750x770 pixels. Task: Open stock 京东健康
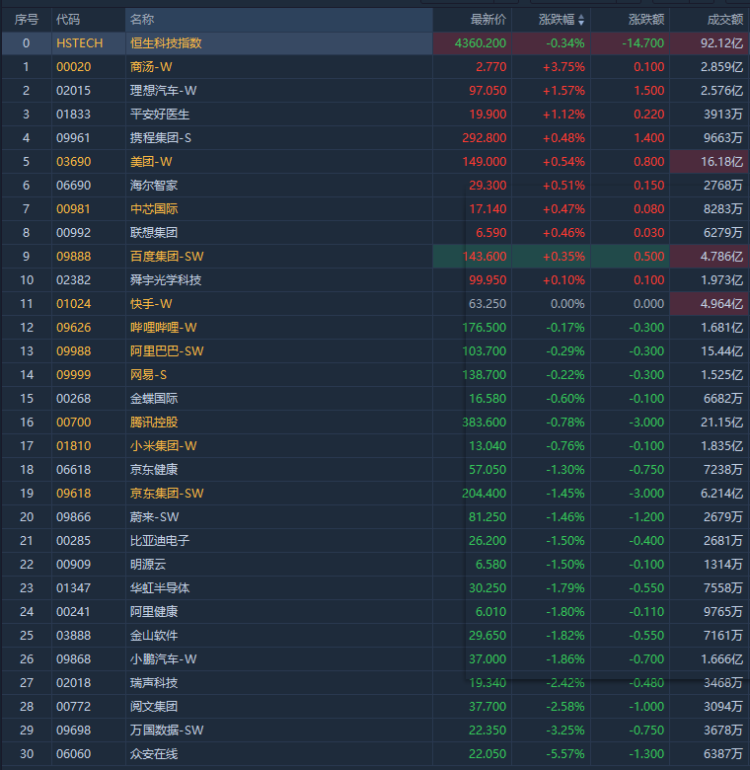[154, 469]
